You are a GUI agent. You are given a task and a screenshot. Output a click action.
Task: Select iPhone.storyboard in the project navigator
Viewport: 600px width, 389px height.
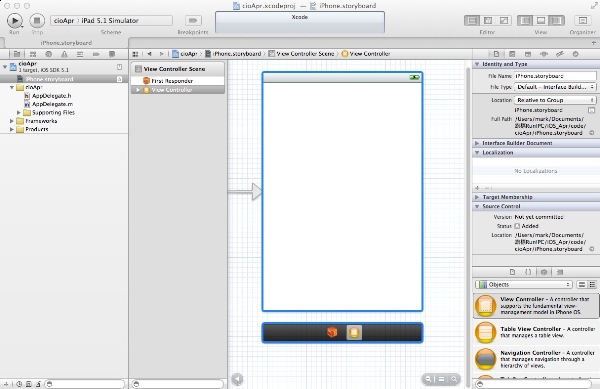pyautogui.click(x=64, y=79)
